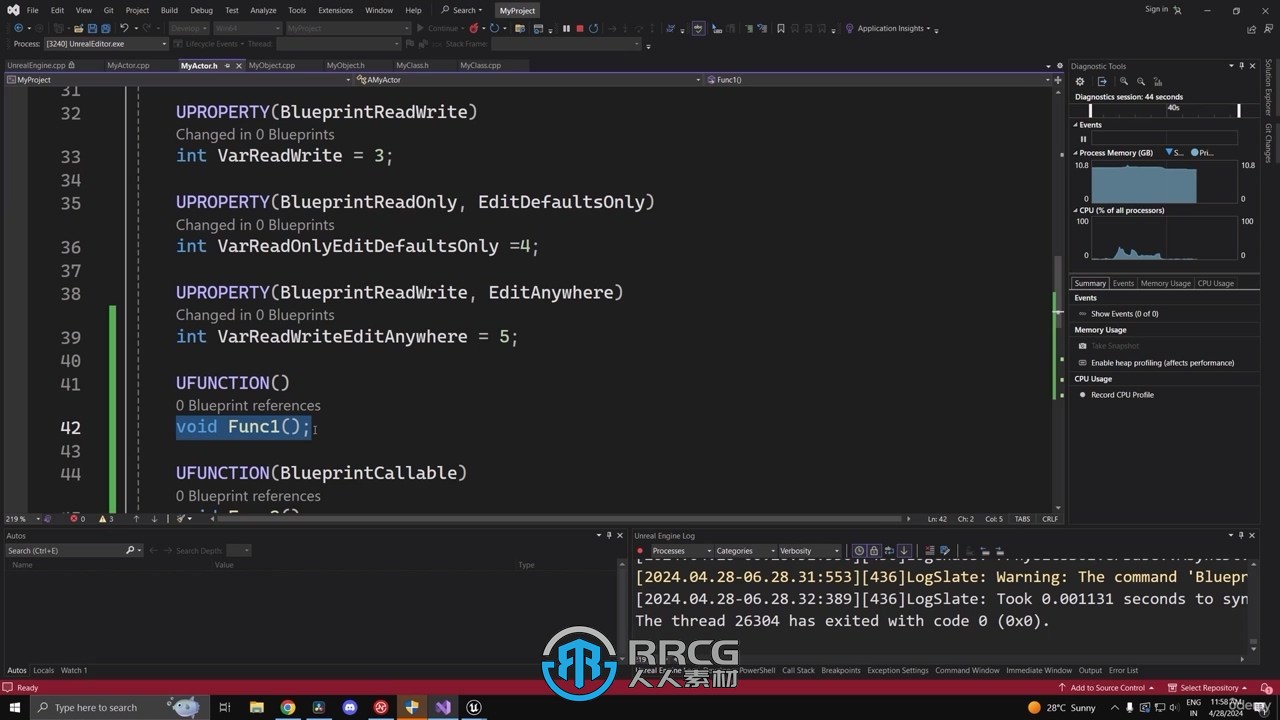Open Unreal Engine from the taskbar
The height and width of the screenshot is (720, 1280).
(474, 707)
